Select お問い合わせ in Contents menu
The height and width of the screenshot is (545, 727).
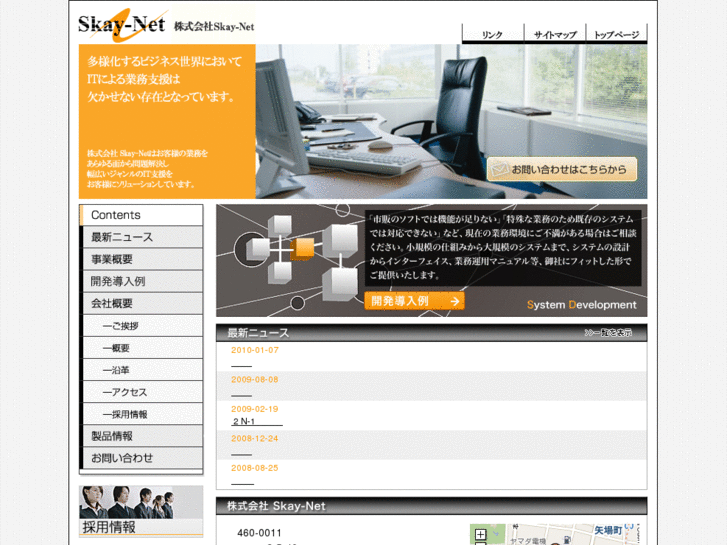tap(141, 458)
